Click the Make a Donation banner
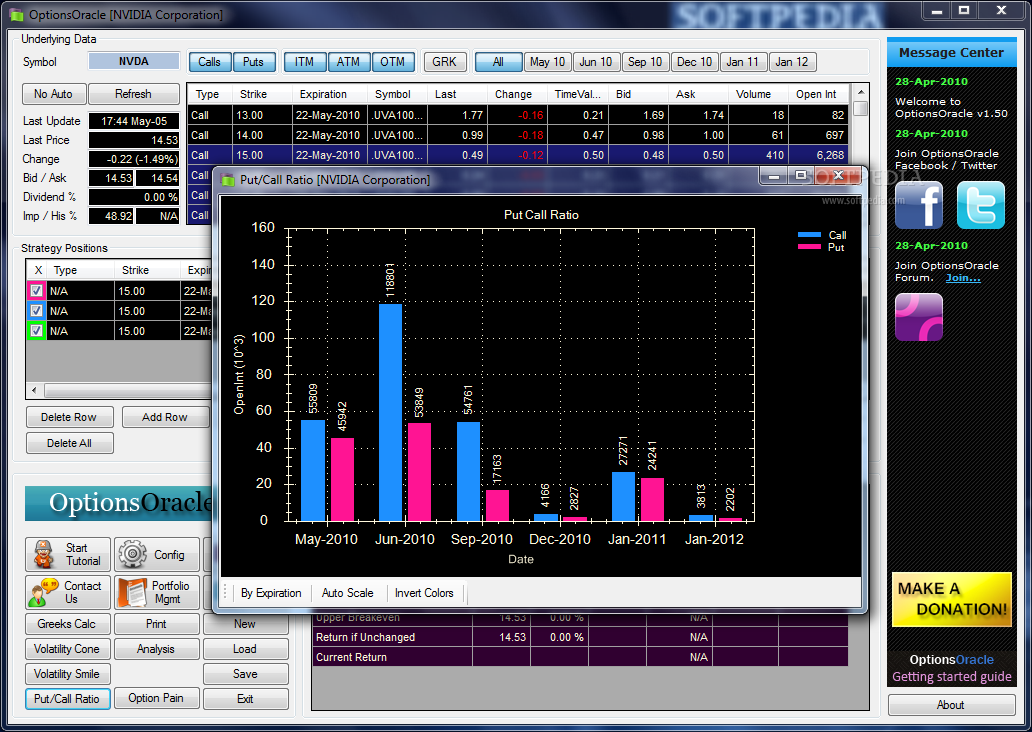This screenshot has height=732, width=1032. [x=952, y=599]
